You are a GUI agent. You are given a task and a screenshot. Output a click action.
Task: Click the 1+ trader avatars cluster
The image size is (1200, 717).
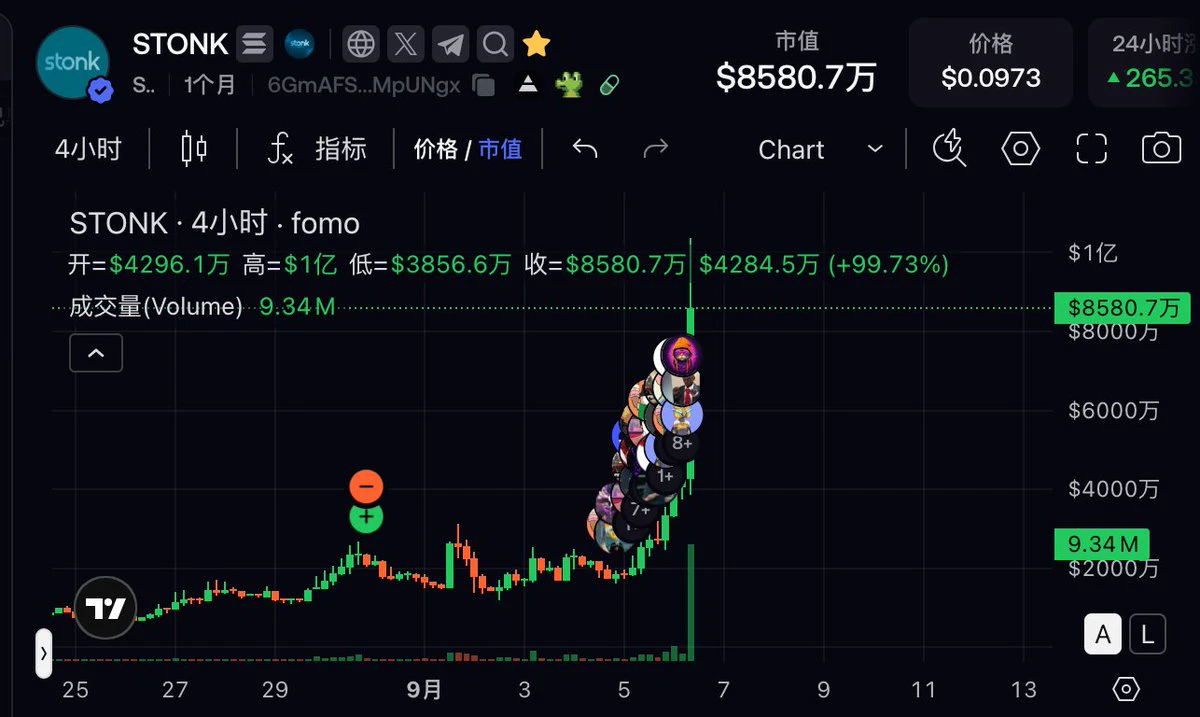[664, 476]
